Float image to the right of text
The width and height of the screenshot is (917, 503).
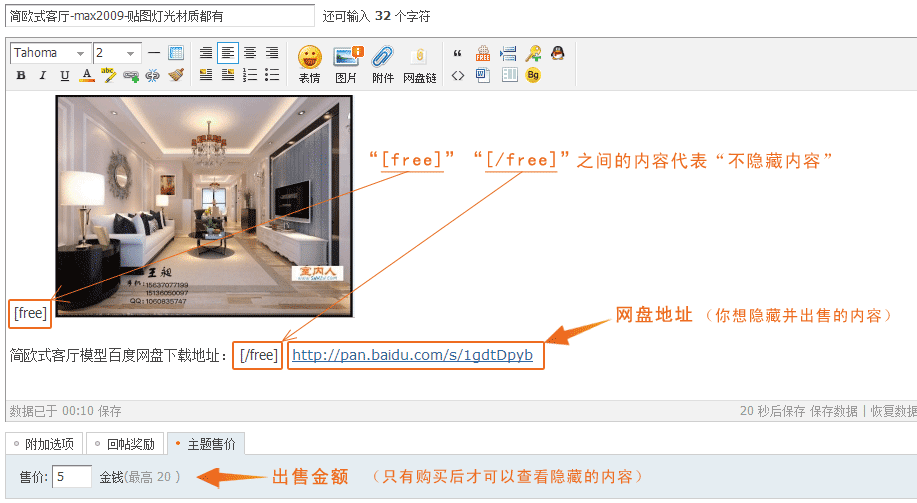coord(227,75)
